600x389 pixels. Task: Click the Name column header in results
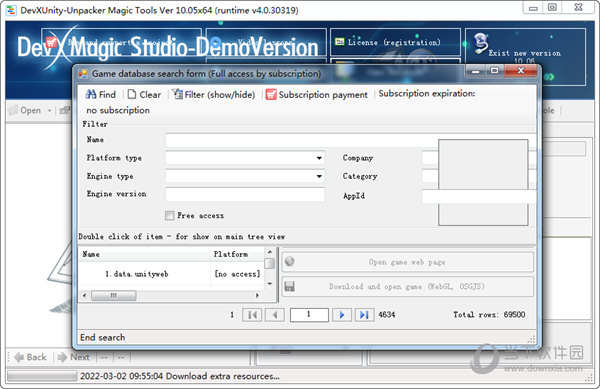[144, 254]
